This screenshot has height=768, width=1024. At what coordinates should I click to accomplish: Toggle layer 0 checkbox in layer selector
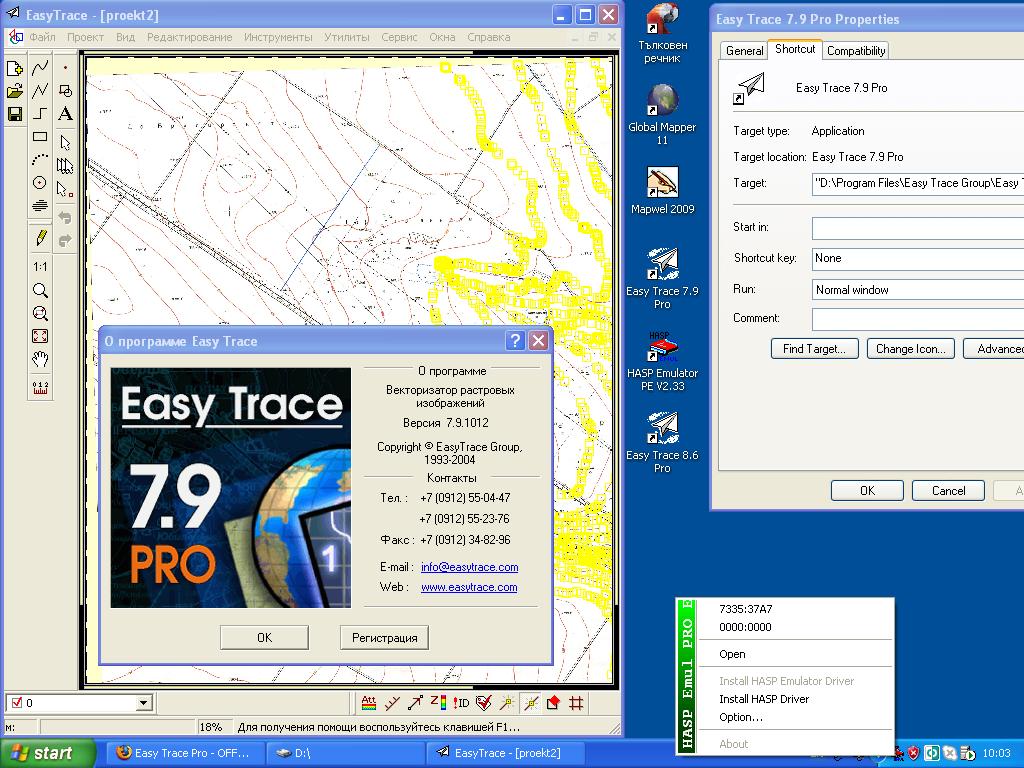18,703
